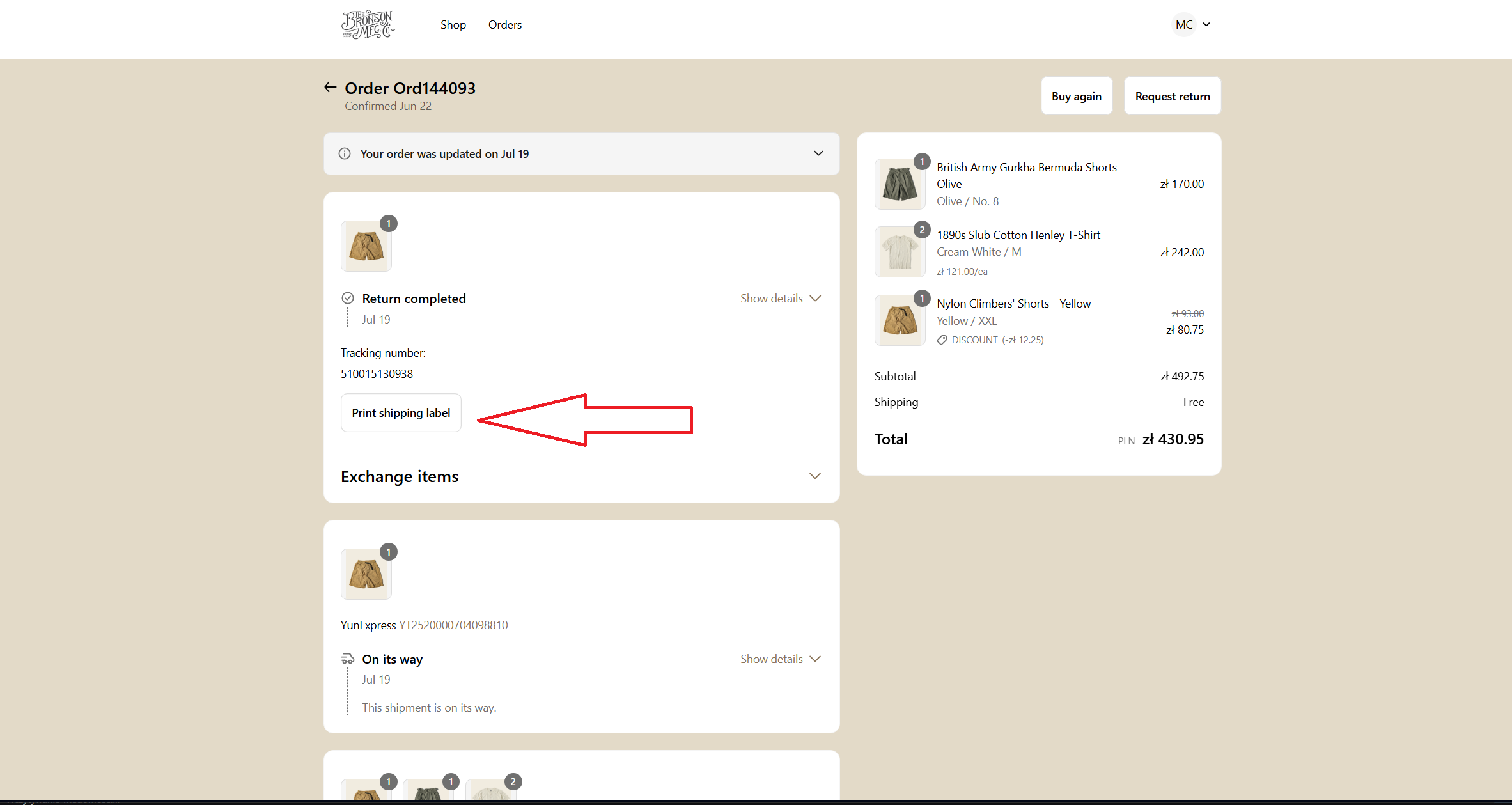The height and width of the screenshot is (805, 1512).
Task: Click the info icon in order updated banner
Action: point(345,153)
